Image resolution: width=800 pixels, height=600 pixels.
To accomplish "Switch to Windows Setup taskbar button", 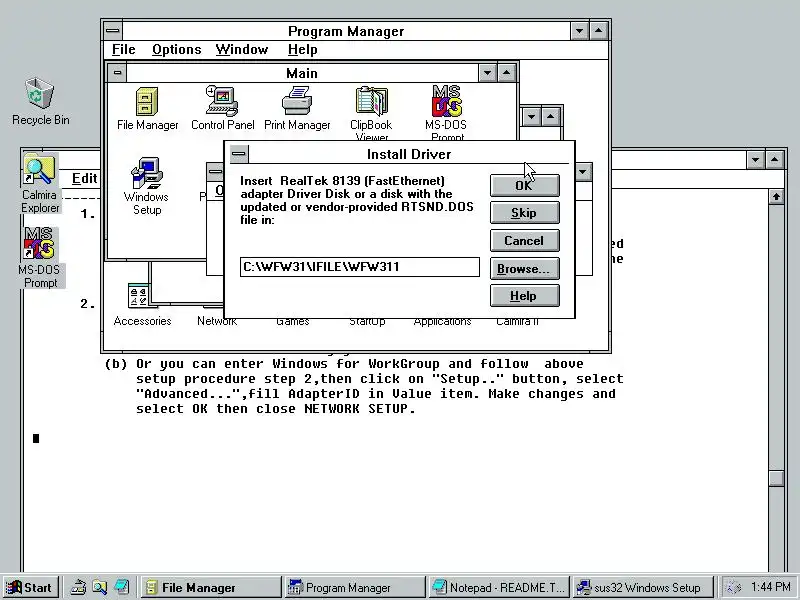I will point(643,587).
